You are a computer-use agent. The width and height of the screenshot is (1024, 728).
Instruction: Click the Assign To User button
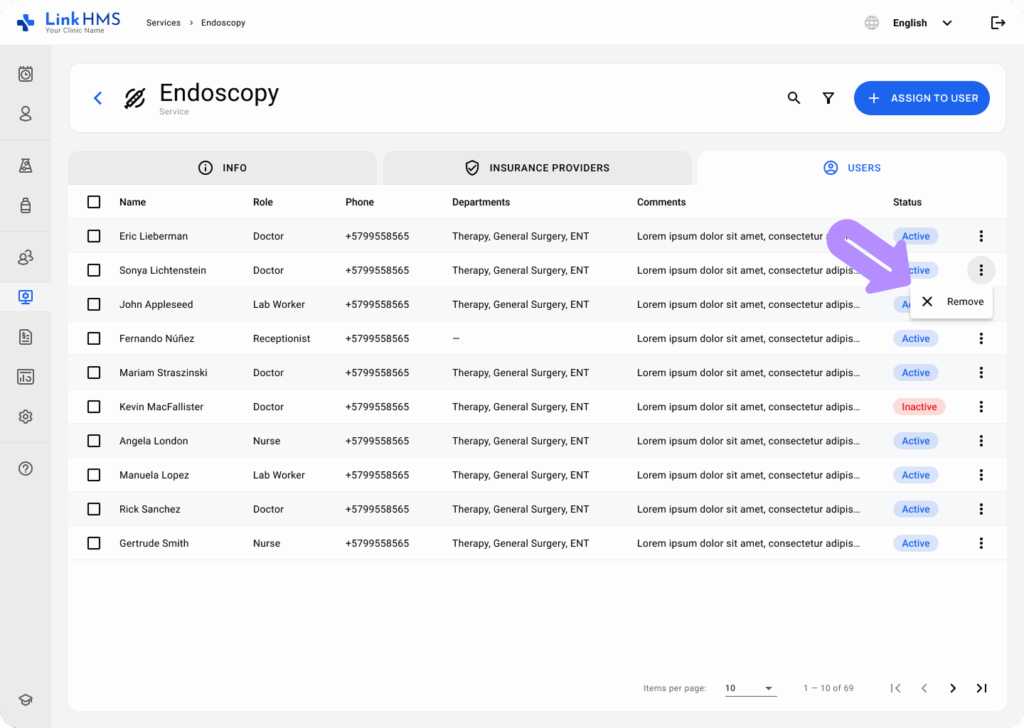pos(921,98)
